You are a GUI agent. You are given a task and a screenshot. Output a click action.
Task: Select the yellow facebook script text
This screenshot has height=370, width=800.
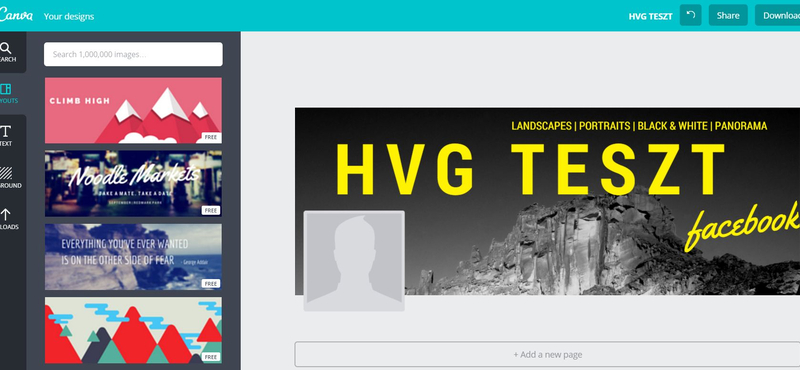(x=743, y=226)
